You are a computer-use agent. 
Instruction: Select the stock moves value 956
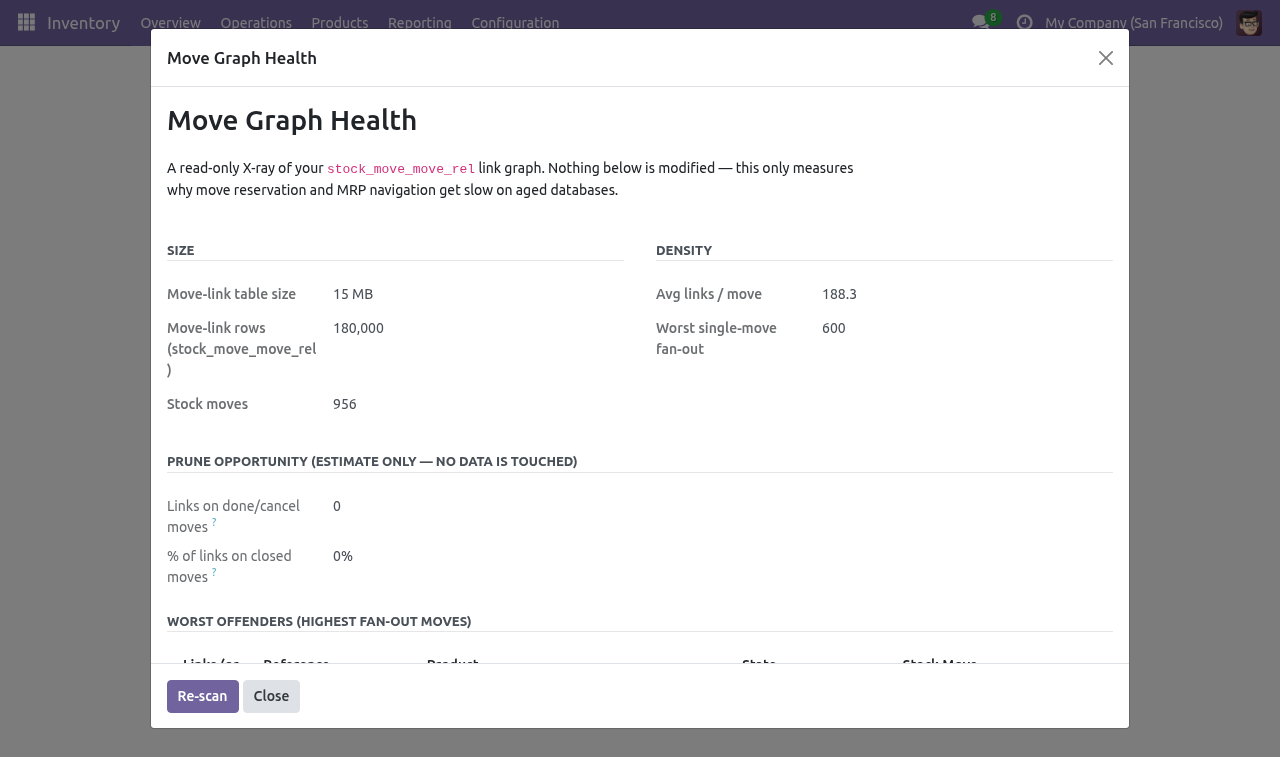345,404
